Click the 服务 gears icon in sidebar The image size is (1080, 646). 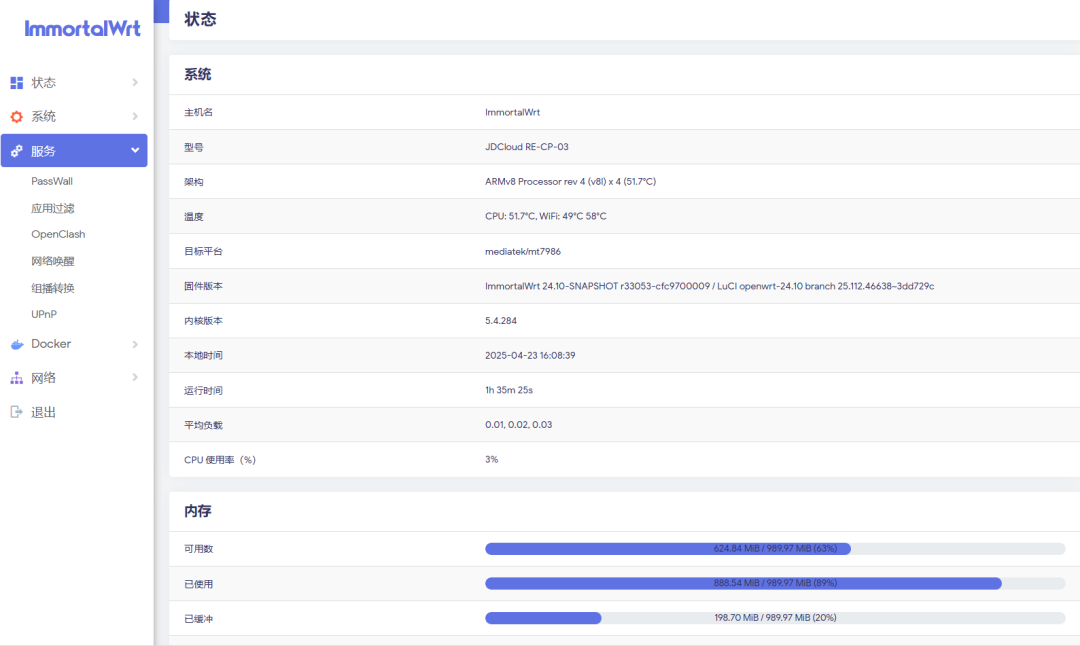click(x=17, y=151)
